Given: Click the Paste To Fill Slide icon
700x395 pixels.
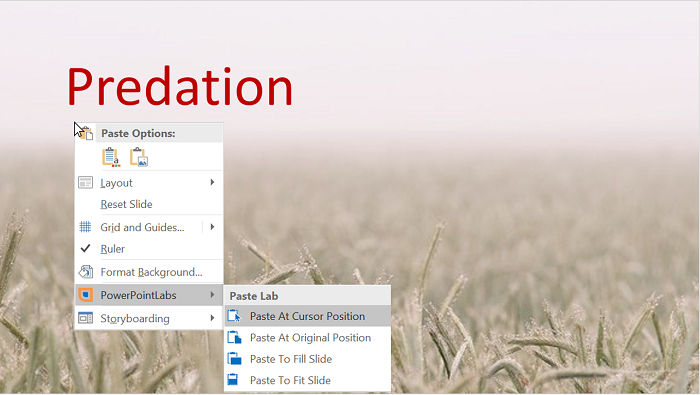Looking at the screenshot, I should (234, 359).
